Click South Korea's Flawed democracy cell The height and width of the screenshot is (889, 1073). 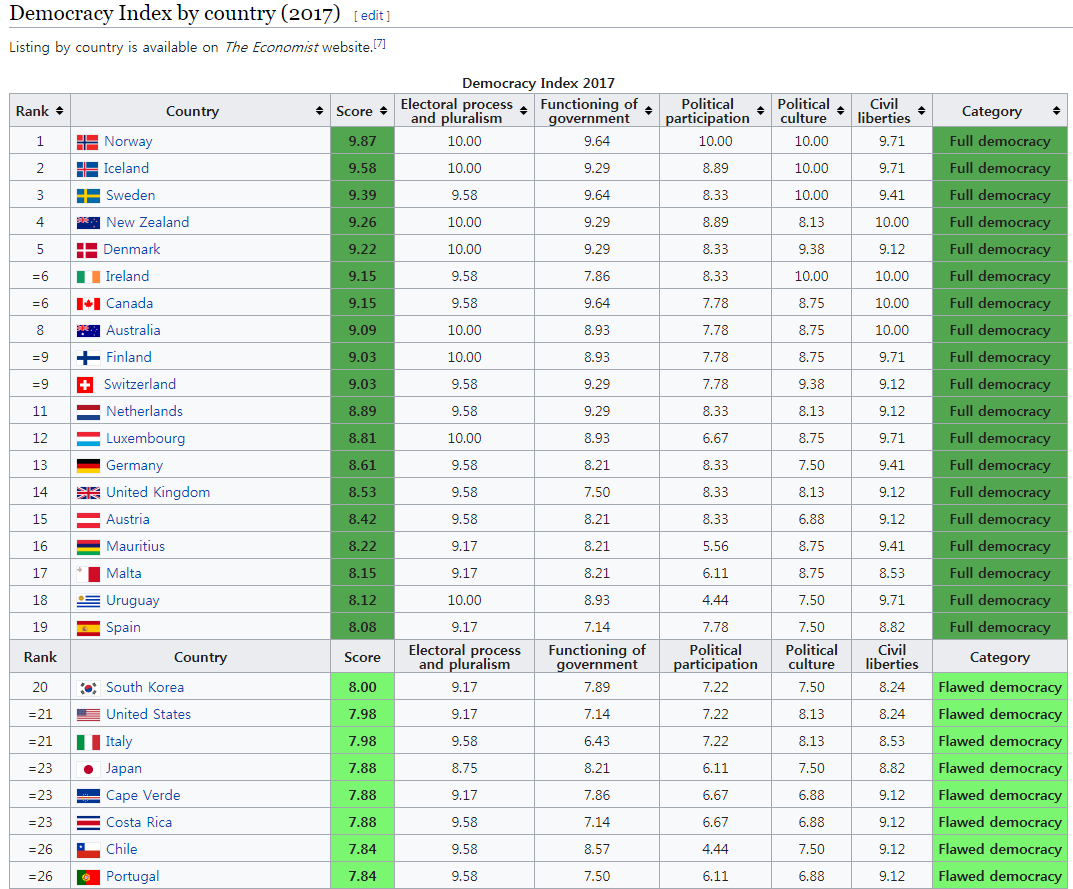tap(999, 687)
